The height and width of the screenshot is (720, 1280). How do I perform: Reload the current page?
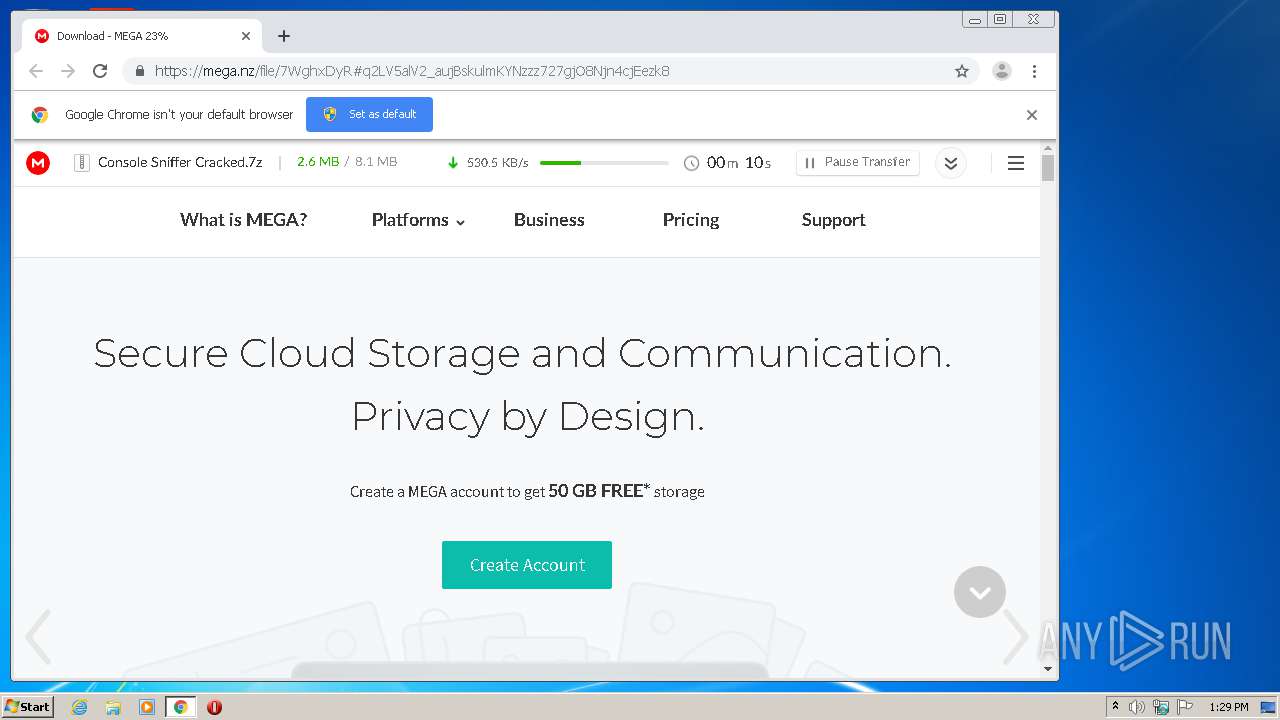pos(100,71)
